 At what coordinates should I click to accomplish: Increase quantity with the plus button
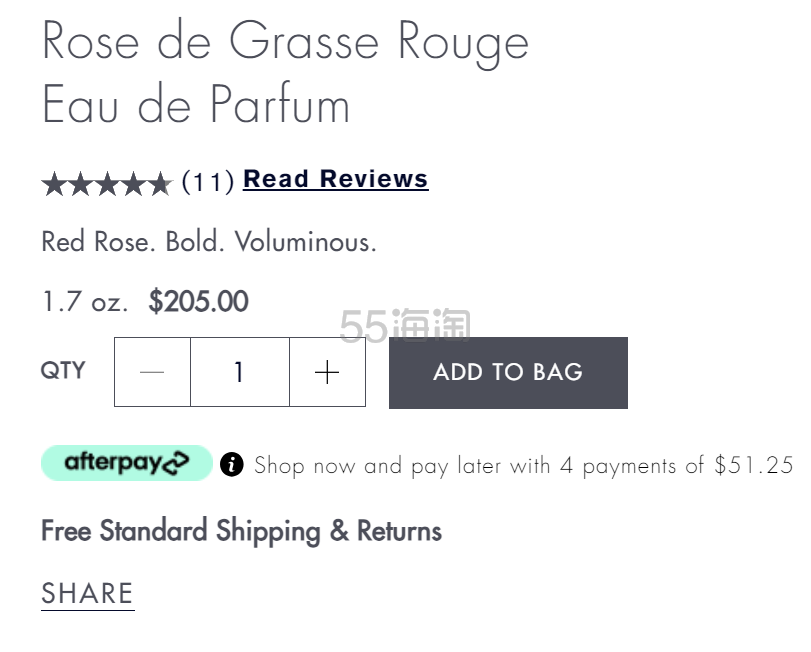pyautogui.click(x=327, y=372)
